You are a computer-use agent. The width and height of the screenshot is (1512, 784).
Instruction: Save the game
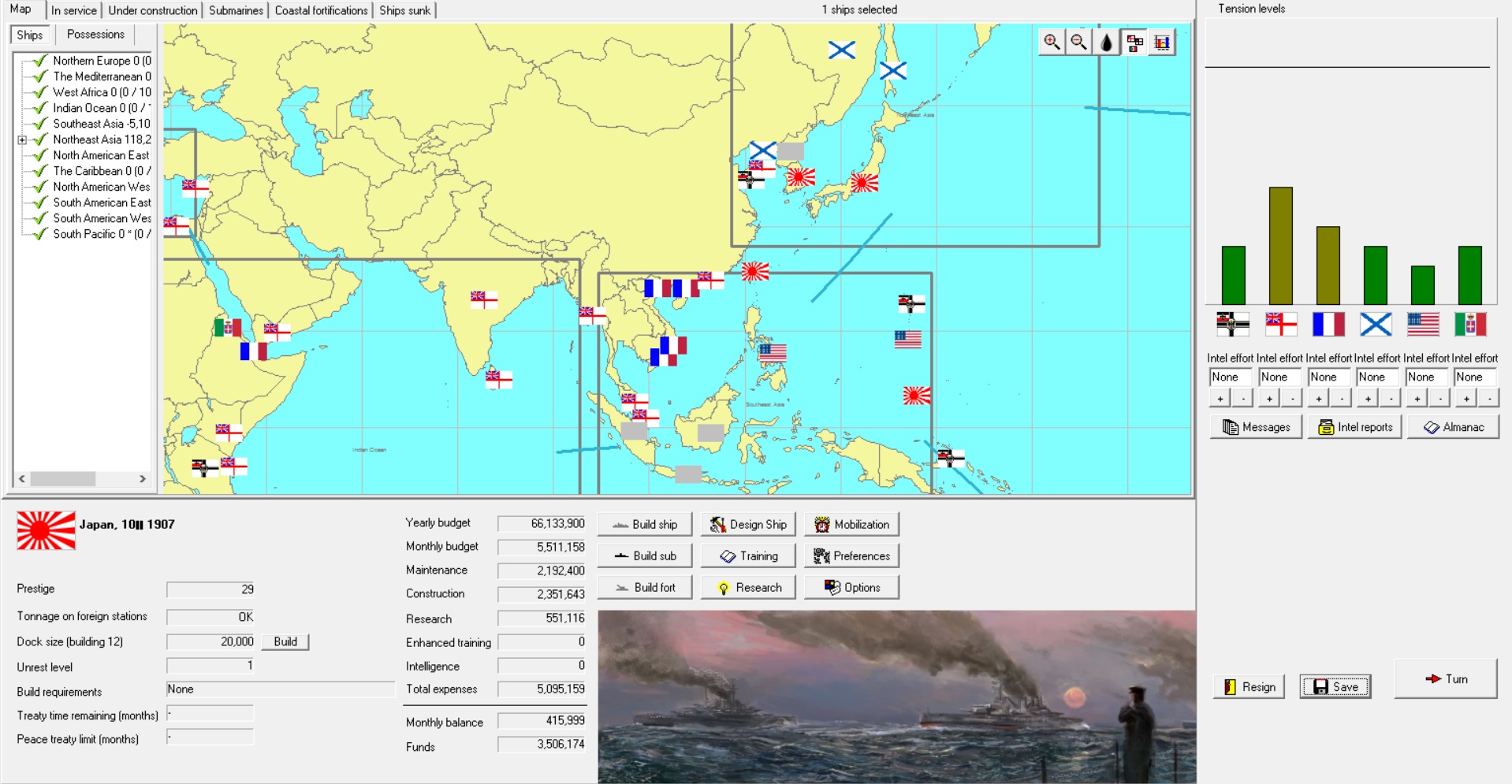pyautogui.click(x=1335, y=687)
